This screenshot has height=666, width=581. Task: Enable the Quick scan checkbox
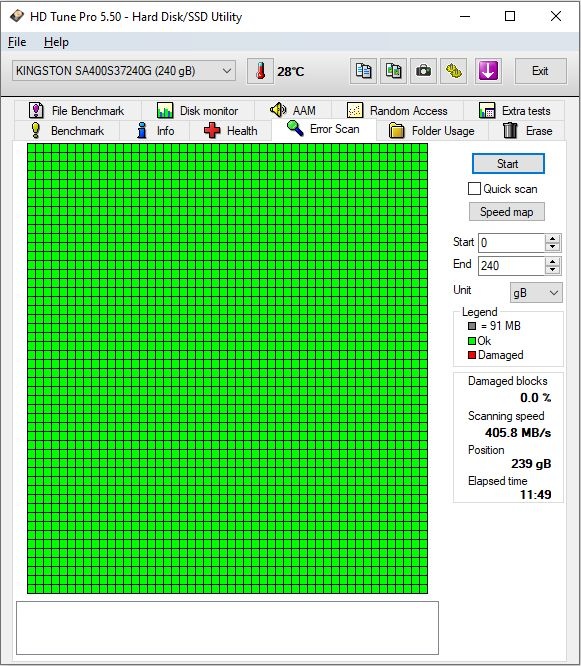tap(474, 189)
